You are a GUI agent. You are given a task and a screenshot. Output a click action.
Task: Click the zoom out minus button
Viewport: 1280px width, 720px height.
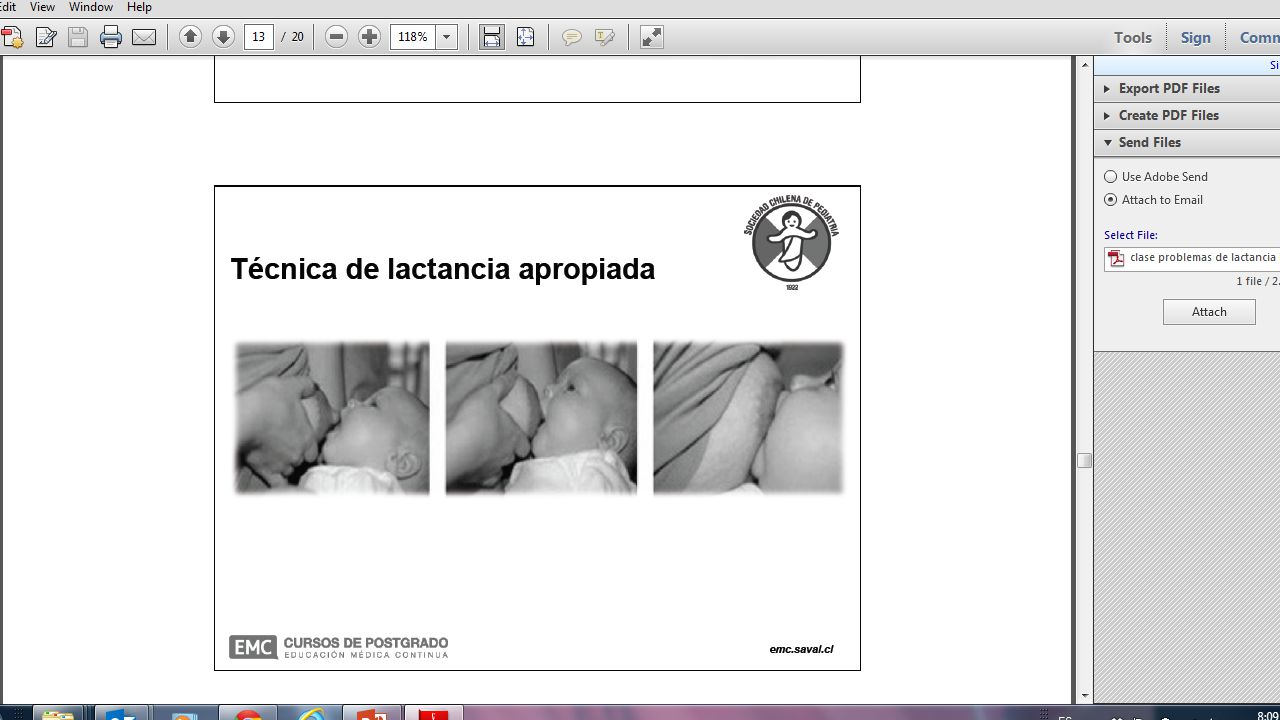click(336, 37)
